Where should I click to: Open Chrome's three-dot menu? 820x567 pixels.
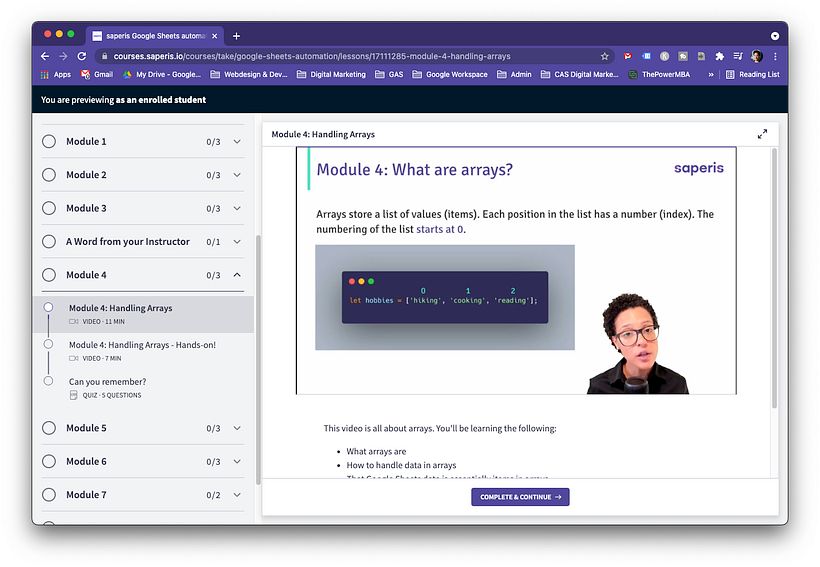tap(775, 56)
